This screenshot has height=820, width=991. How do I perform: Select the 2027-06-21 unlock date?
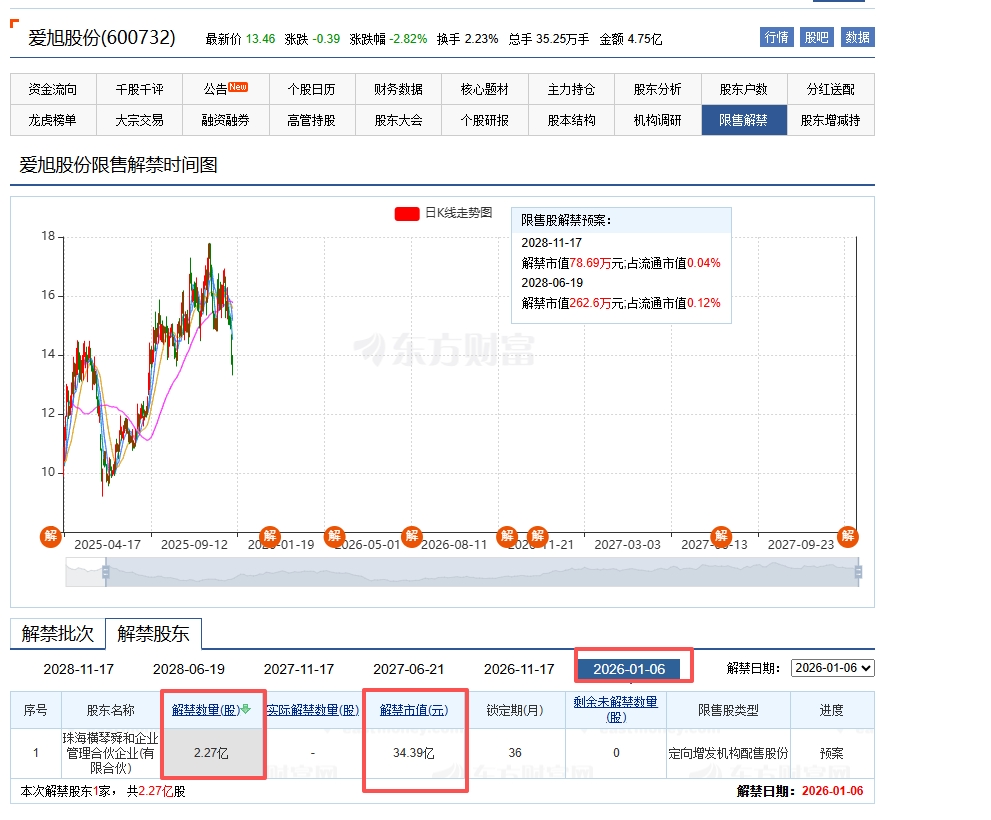click(x=409, y=669)
